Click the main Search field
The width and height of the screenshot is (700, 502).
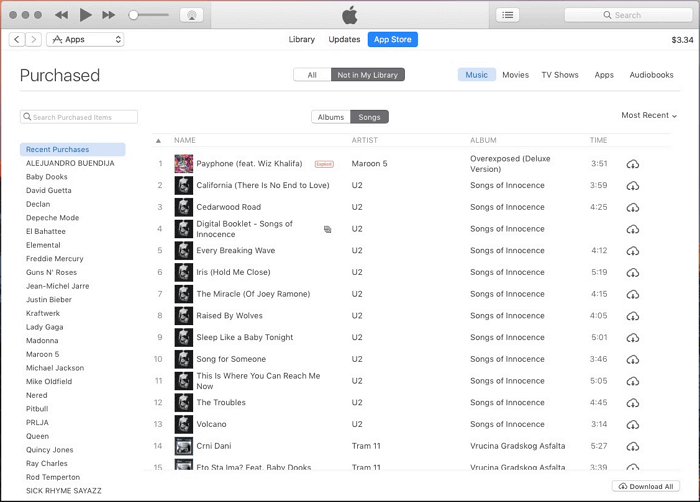tap(628, 15)
